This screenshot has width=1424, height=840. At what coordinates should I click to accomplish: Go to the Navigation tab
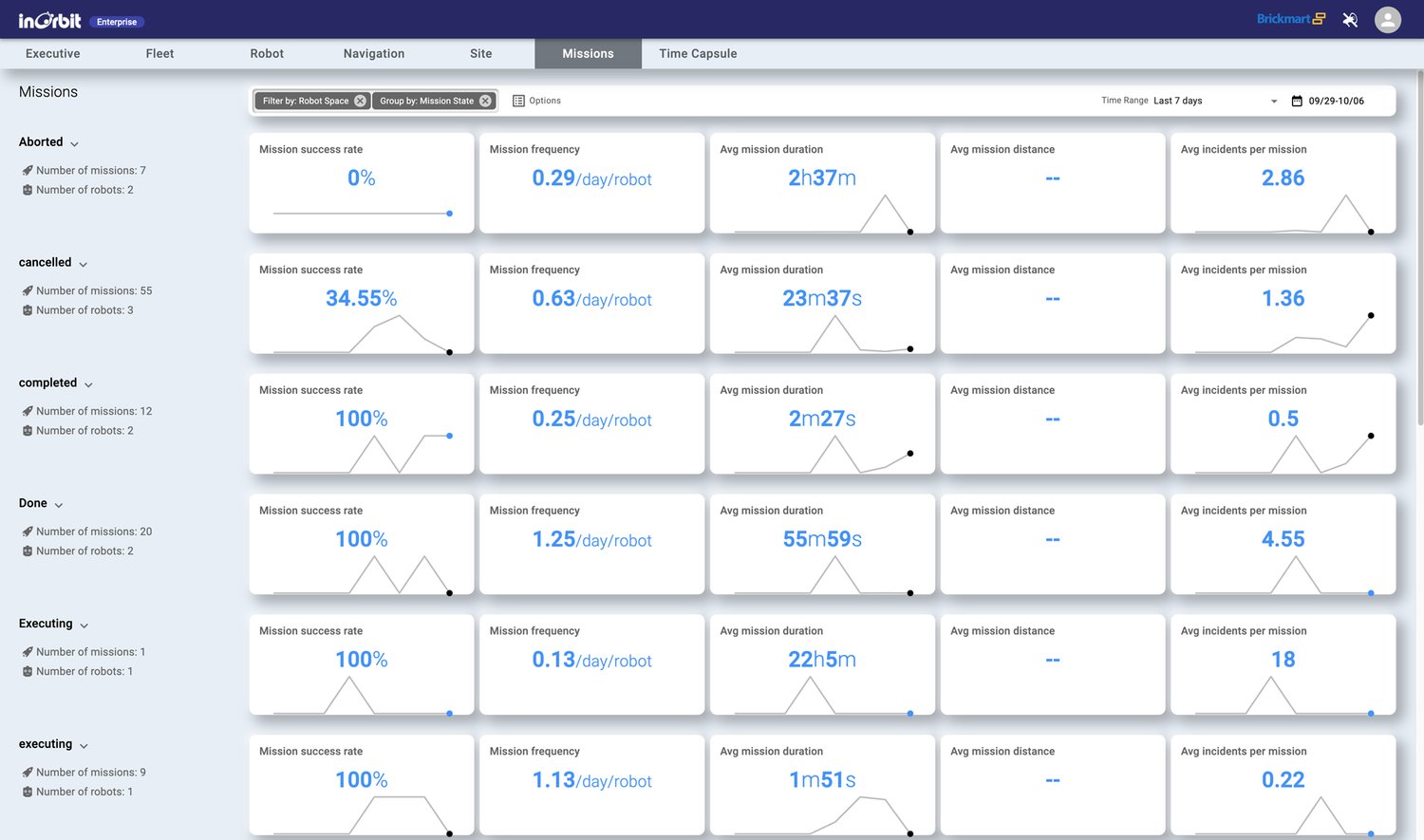[x=374, y=54]
